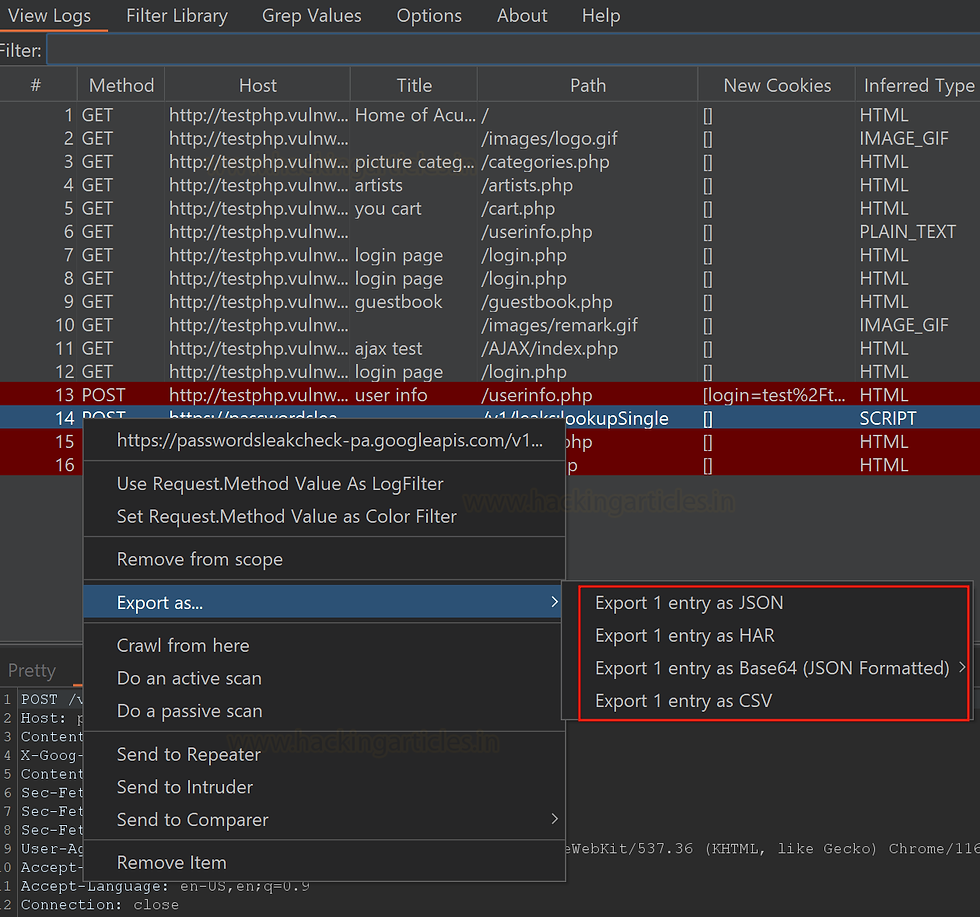Image resolution: width=980 pixels, height=917 pixels.
Task: Select Remove from scope menu entry
Action: click(324, 559)
